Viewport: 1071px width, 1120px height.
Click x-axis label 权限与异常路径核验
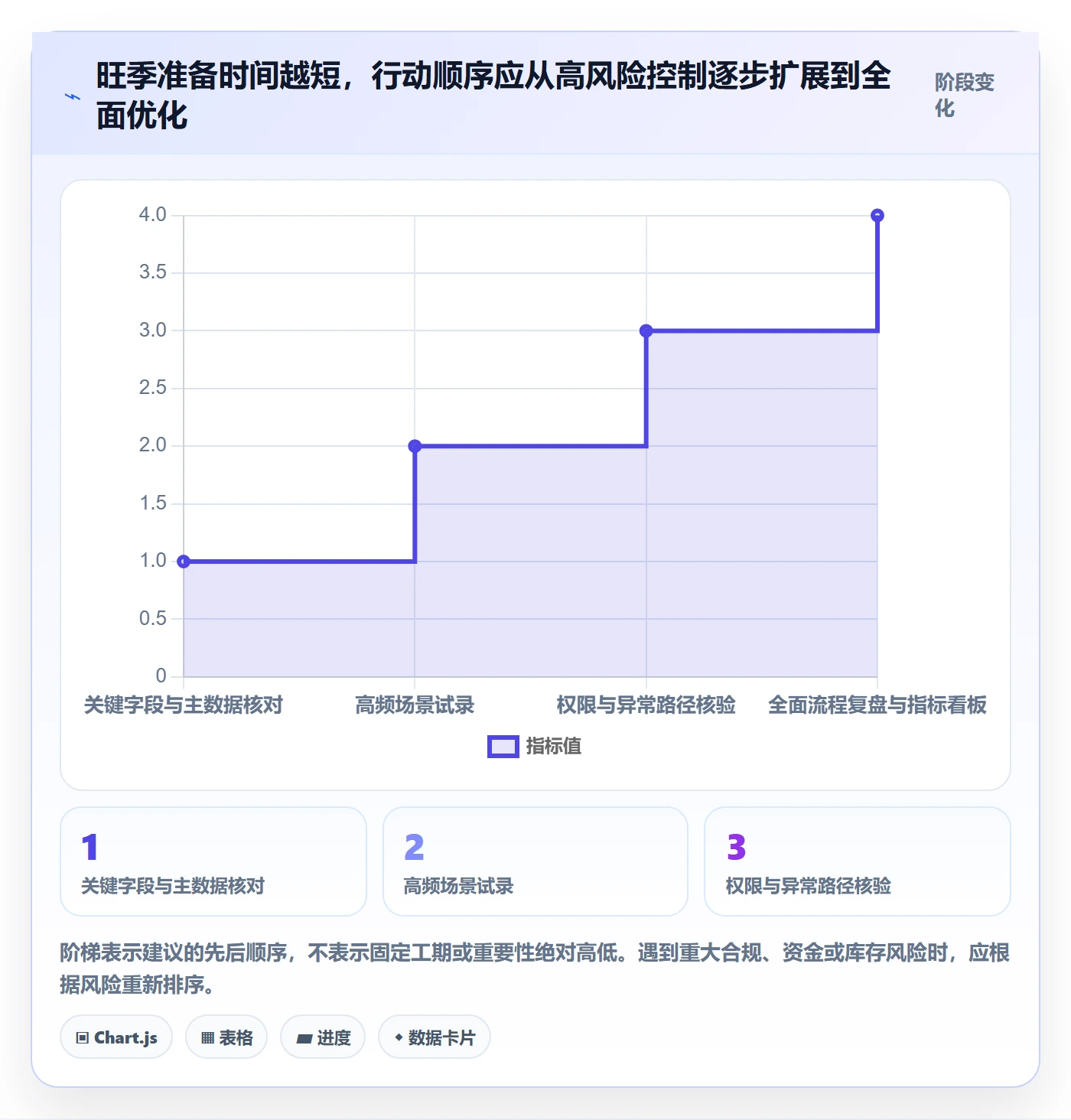click(646, 705)
